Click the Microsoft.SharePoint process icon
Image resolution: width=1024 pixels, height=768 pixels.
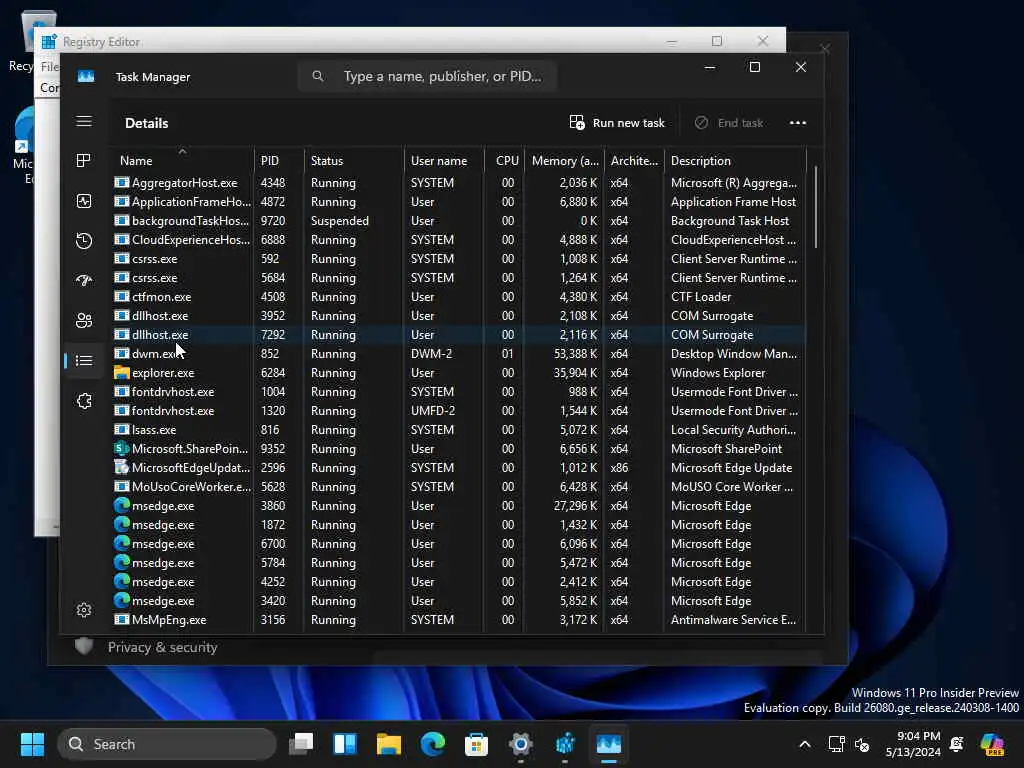click(121, 449)
